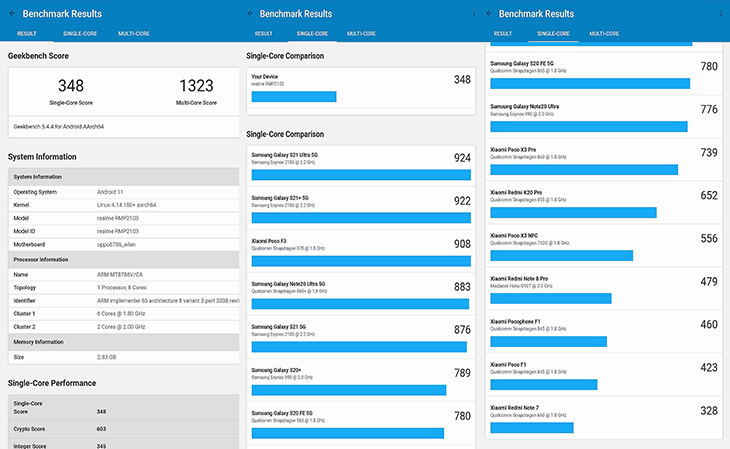Open MULTI-CORE tab on screen listing Xiaomi Poco F1
This screenshot has height=449, width=730.
coord(604,34)
